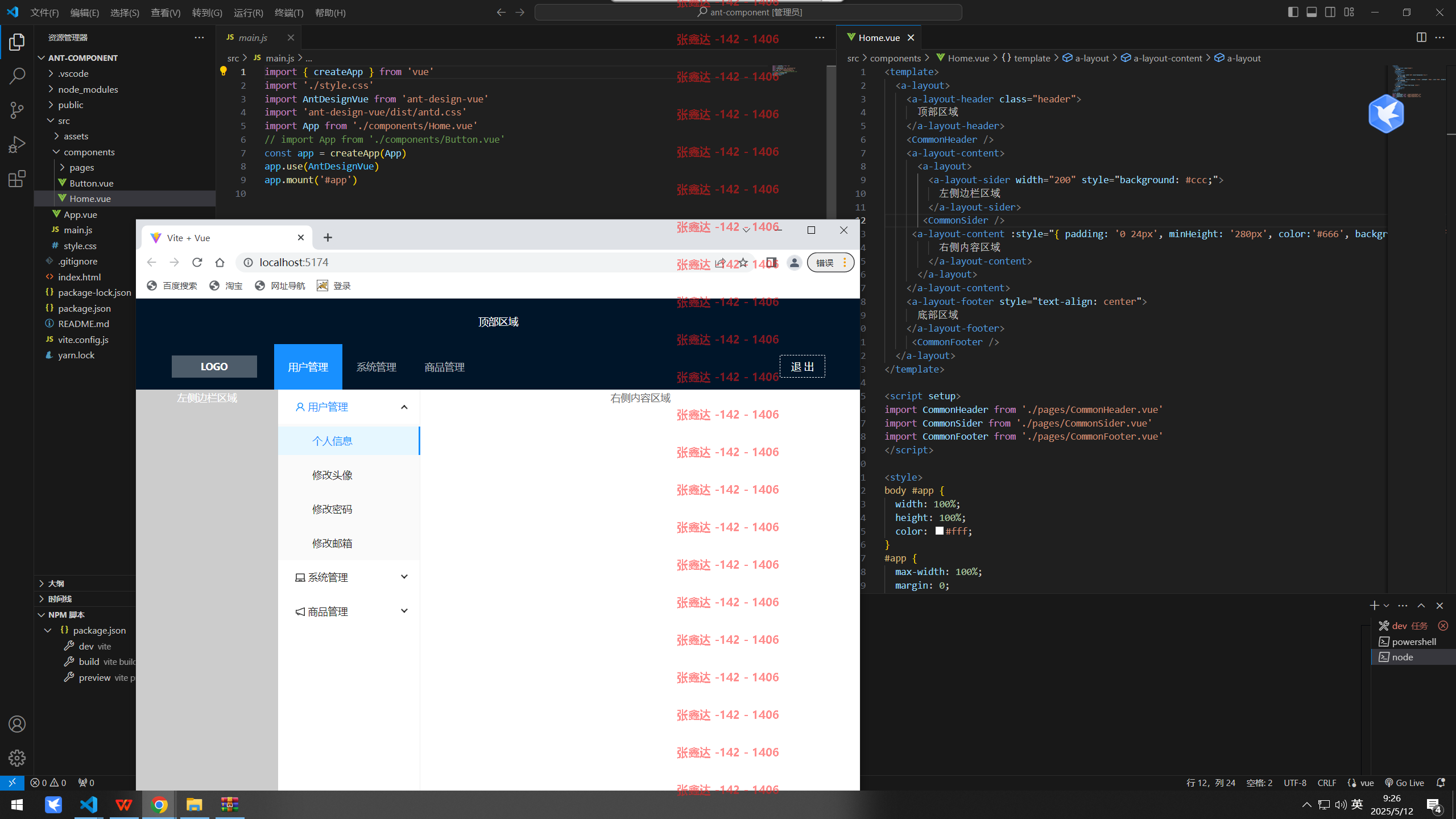Toggle the bottom panel layout icon
Viewport: 1456px width, 819px height.
point(1312,12)
